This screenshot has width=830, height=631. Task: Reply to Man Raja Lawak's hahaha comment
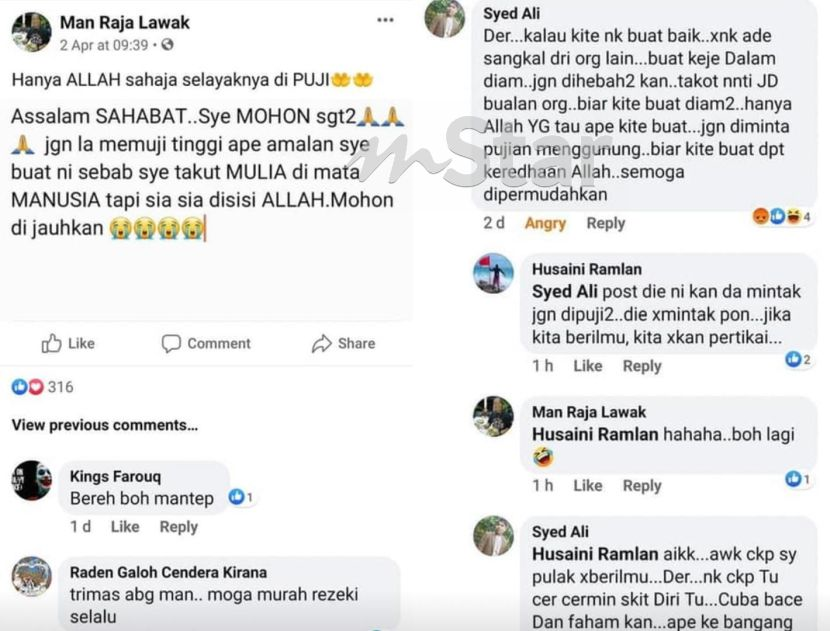pos(642,486)
